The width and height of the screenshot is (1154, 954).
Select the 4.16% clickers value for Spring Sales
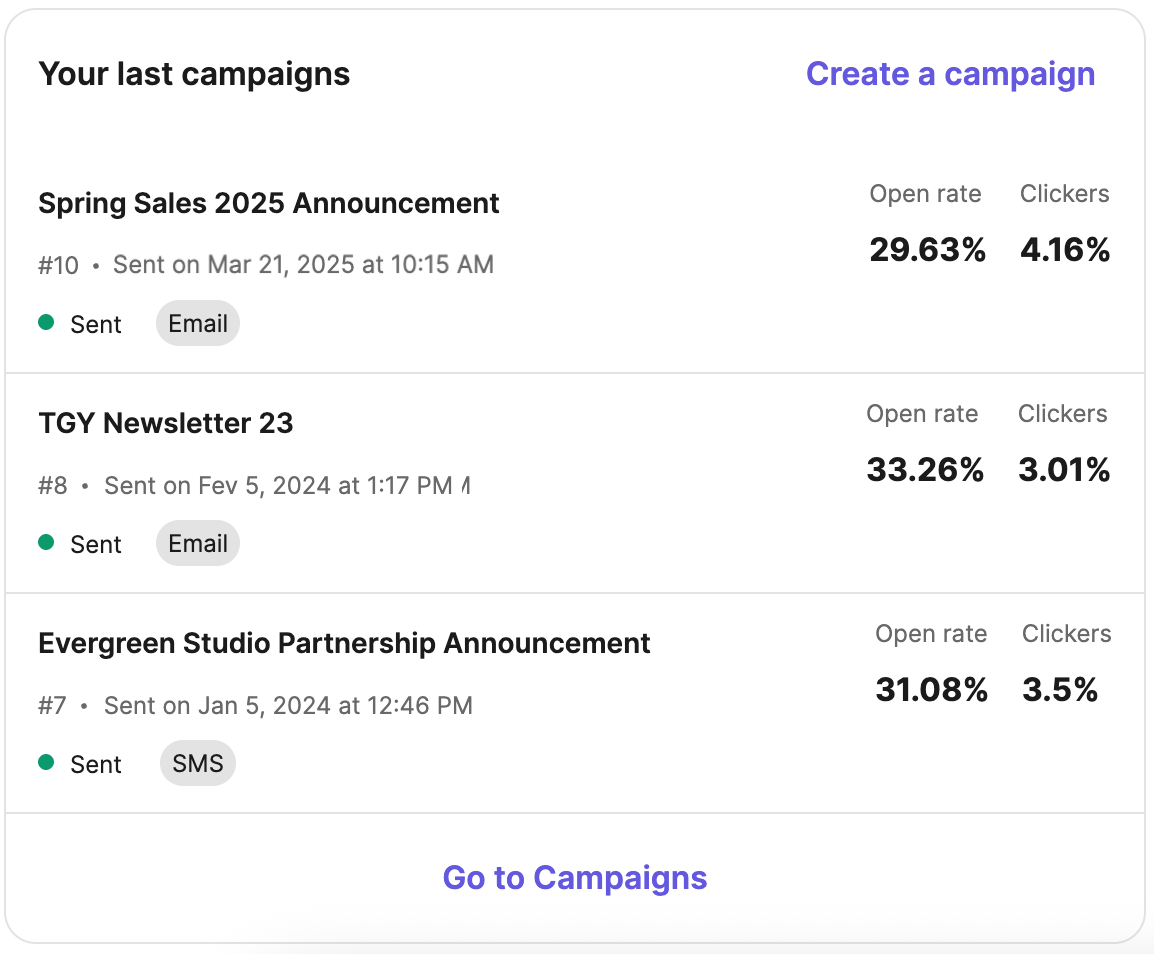[1064, 250]
